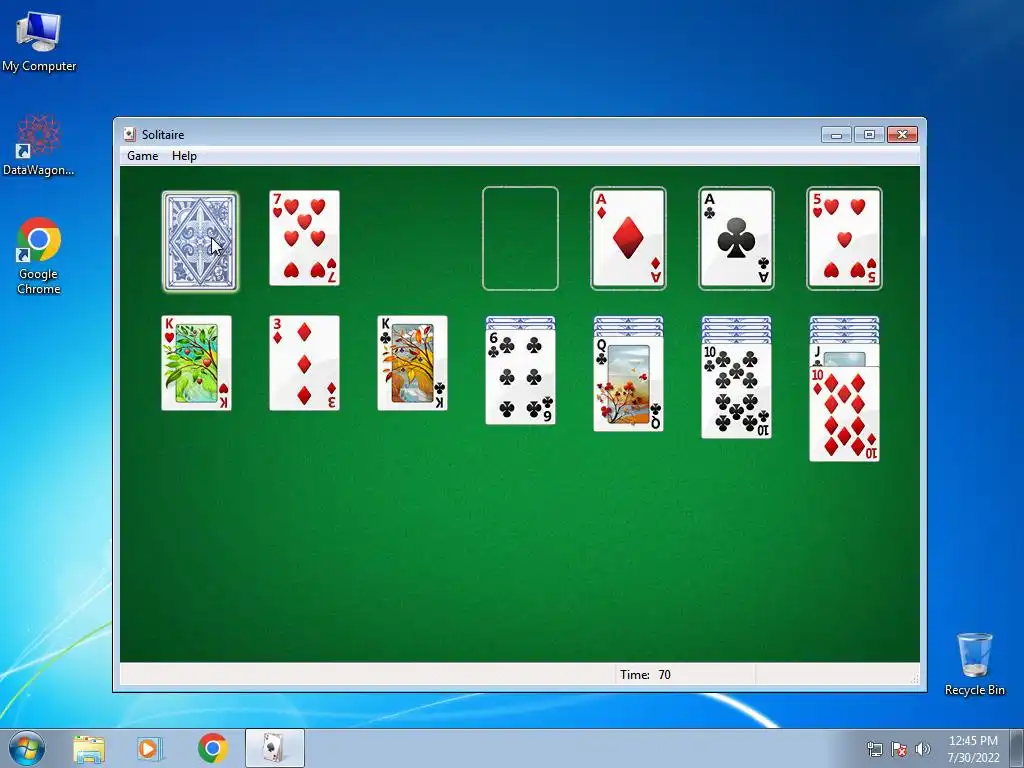Select the ace of diamonds foundation
This screenshot has height=768, width=1024.
628,238
